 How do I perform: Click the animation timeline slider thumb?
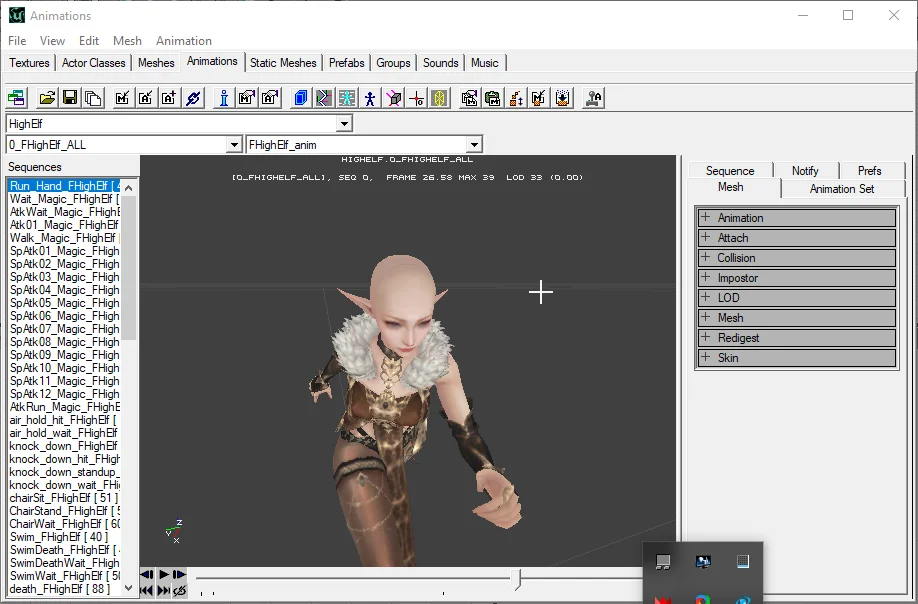(516, 579)
